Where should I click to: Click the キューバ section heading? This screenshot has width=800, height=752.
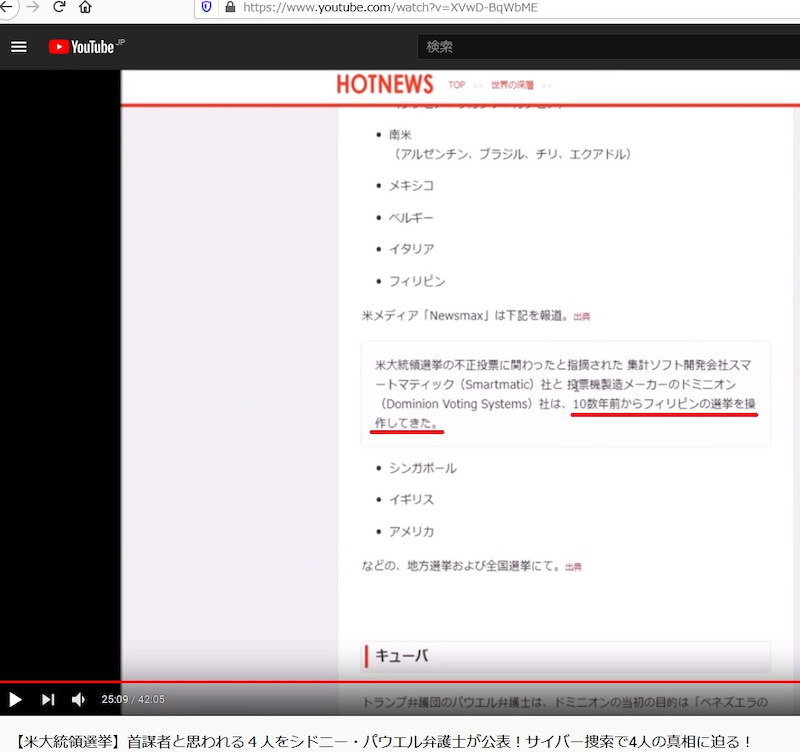click(402, 656)
